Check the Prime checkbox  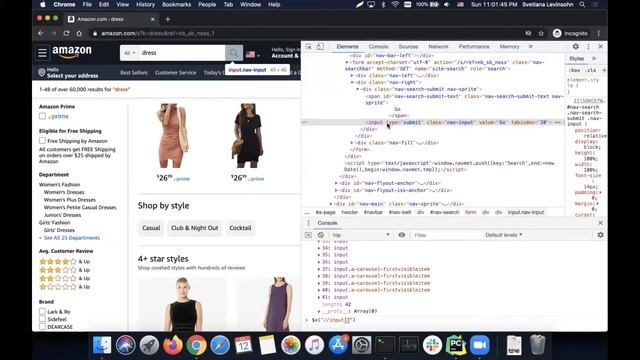click(42, 116)
